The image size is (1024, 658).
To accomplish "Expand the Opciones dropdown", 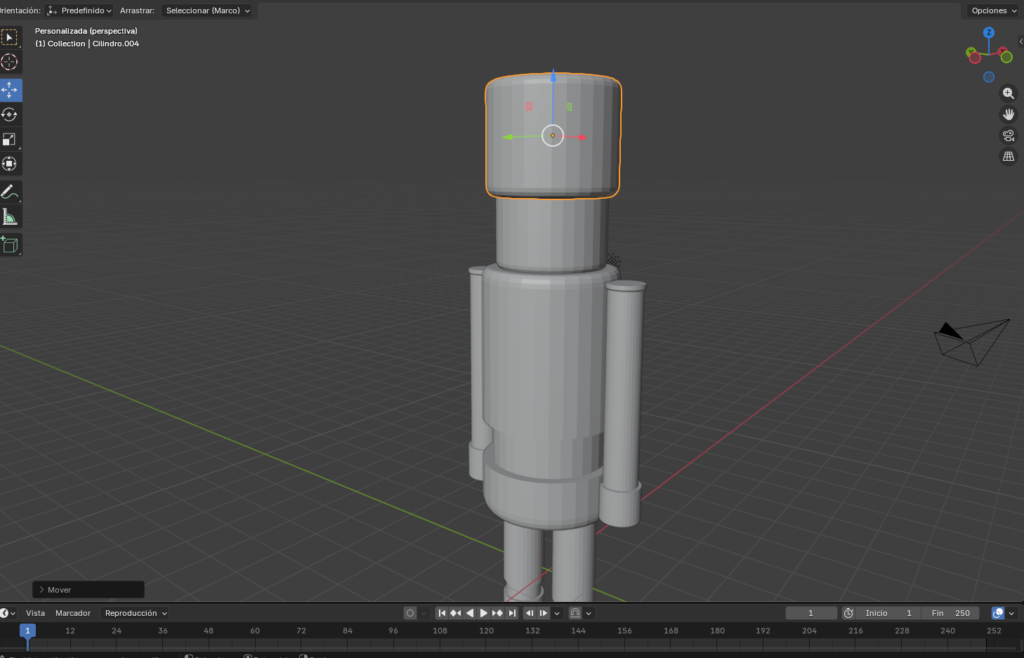I will coord(992,10).
